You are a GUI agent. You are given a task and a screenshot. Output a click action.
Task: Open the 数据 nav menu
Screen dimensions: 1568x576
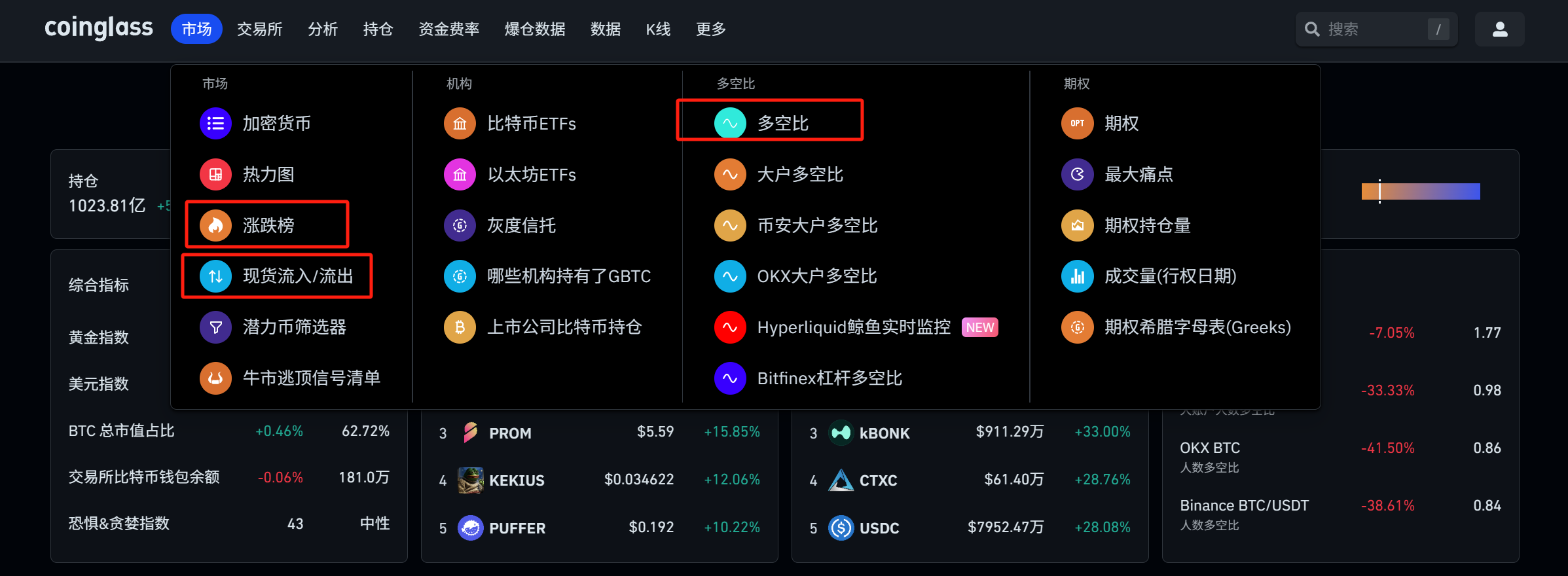pos(605,29)
